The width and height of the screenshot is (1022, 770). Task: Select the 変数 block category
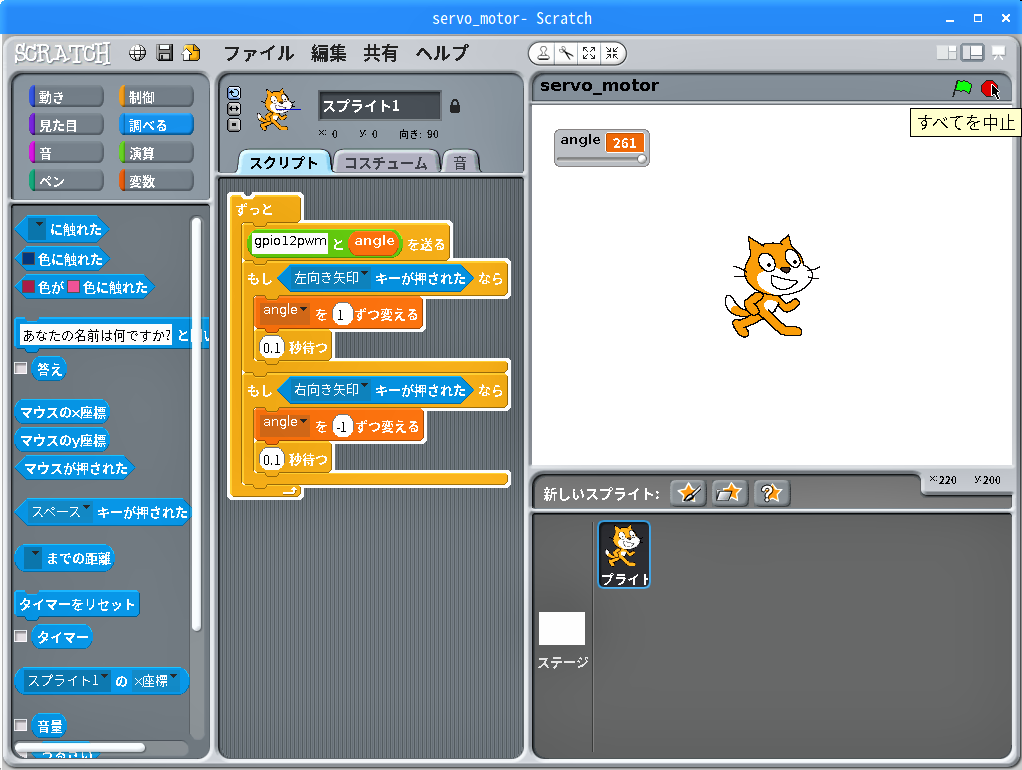click(x=156, y=181)
